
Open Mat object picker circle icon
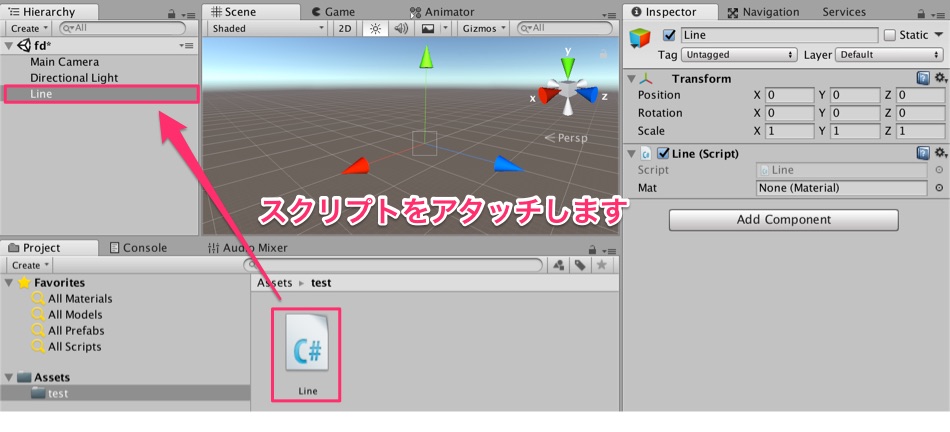(939, 188)
